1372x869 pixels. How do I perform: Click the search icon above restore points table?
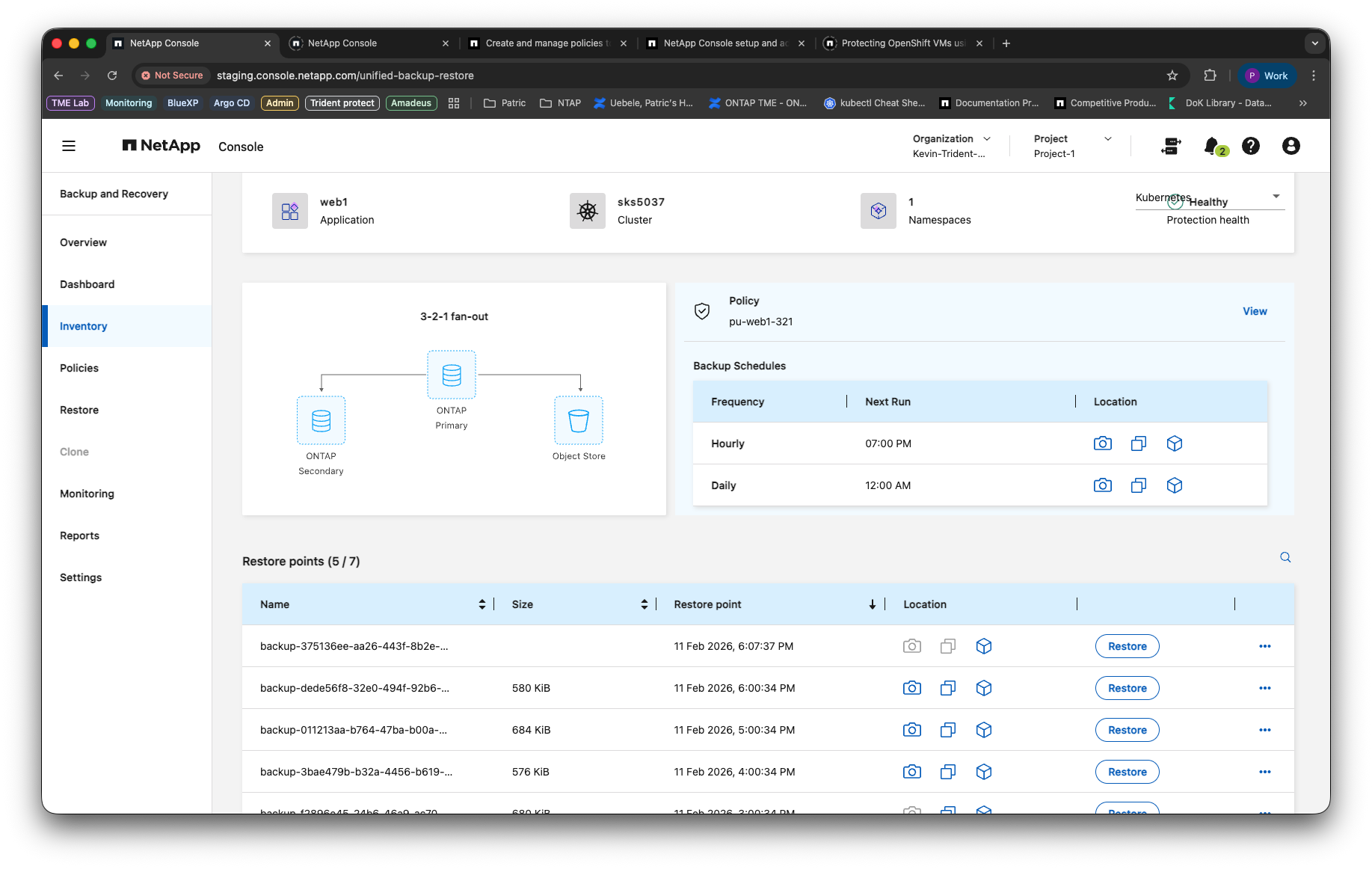1285,557
